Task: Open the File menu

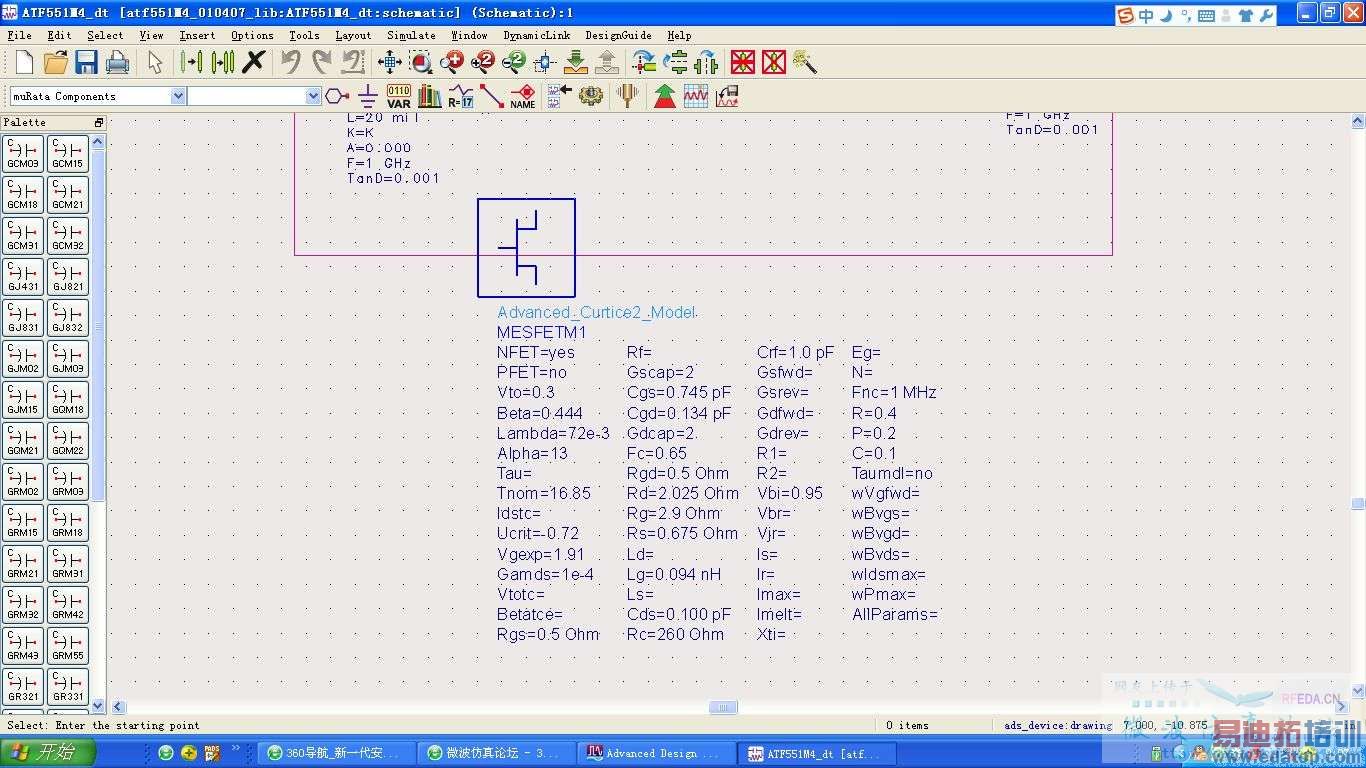Action: (x=19, y=35)
